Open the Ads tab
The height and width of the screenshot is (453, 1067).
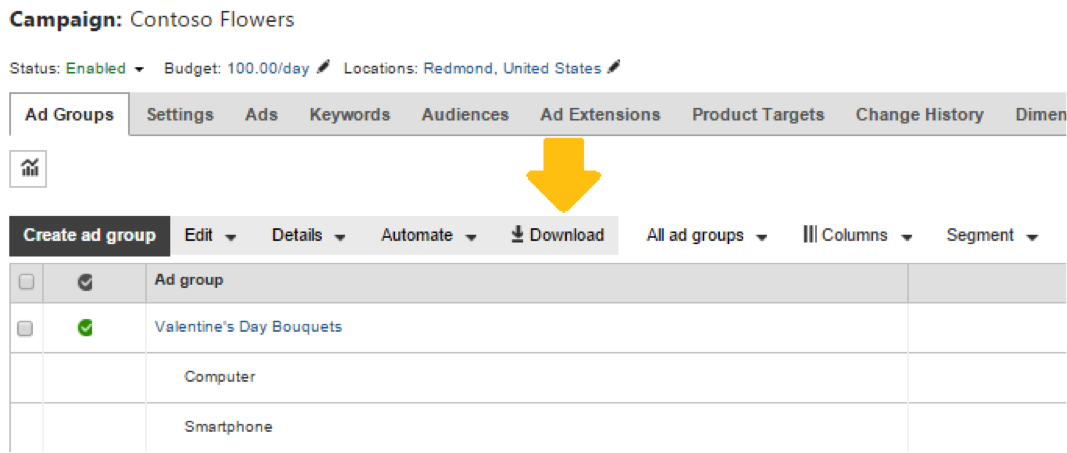click(261, 114)
